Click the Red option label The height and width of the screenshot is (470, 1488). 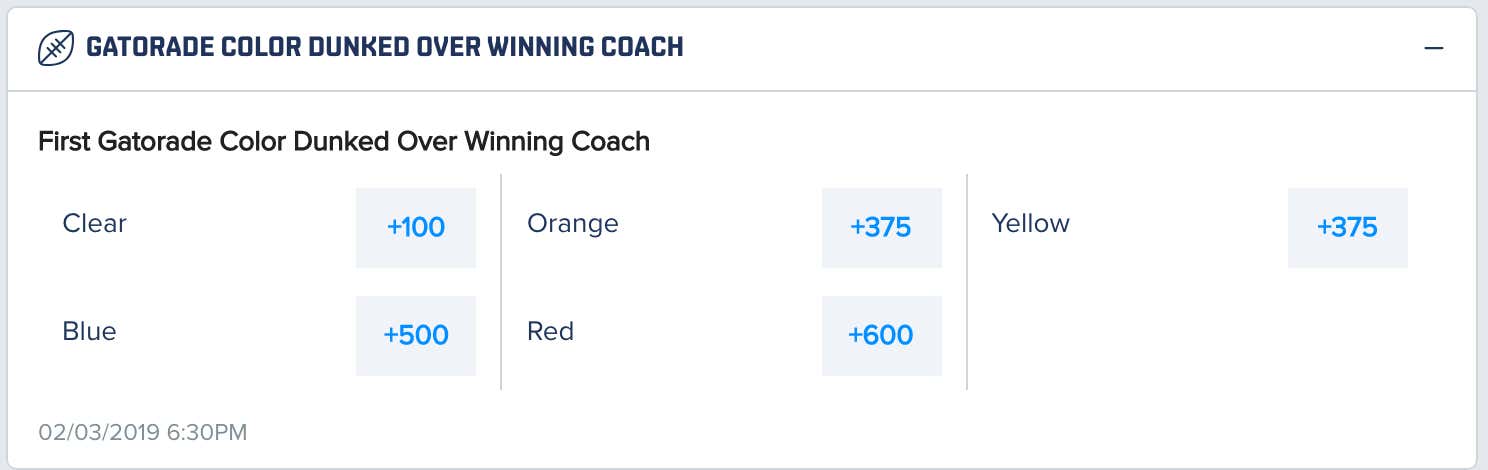coord(550,331)
